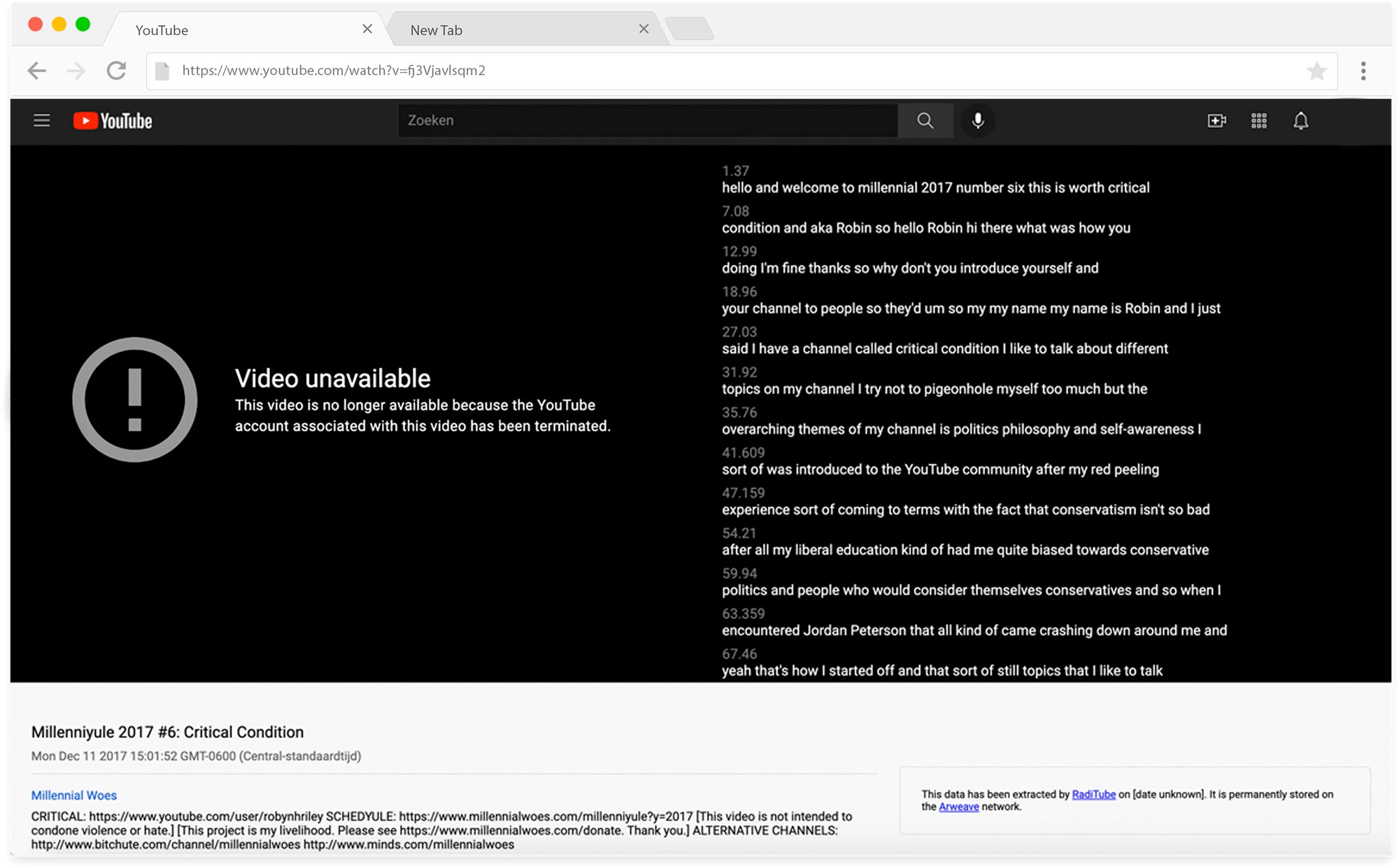Show notifications bell
Image resolution: width=1399 pixels, height=868 pixels.
1300,121
